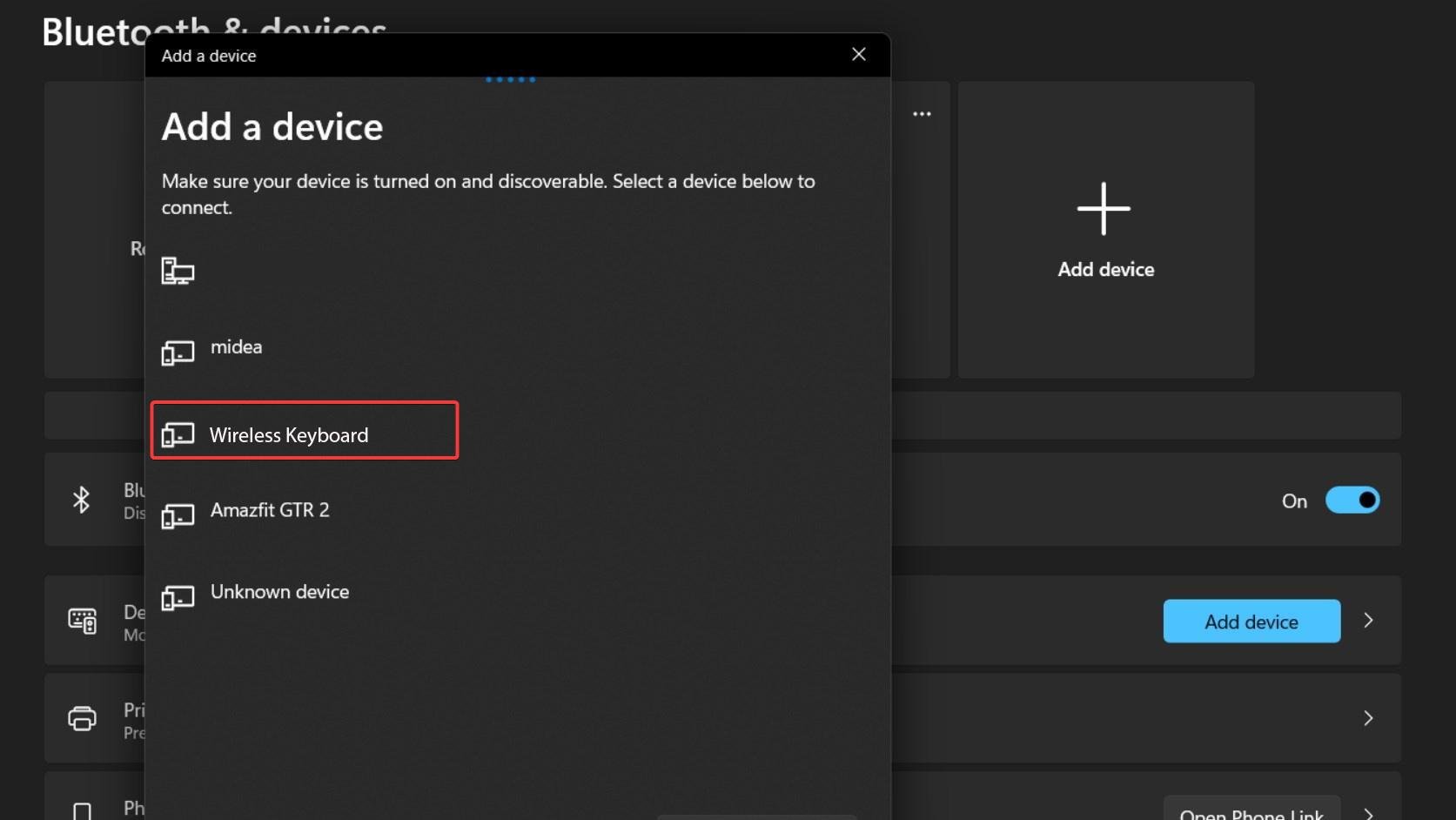Click the printer icon
Image resolution: width=1456 pixels, height=820 pixels.
[x=83, y=718]
